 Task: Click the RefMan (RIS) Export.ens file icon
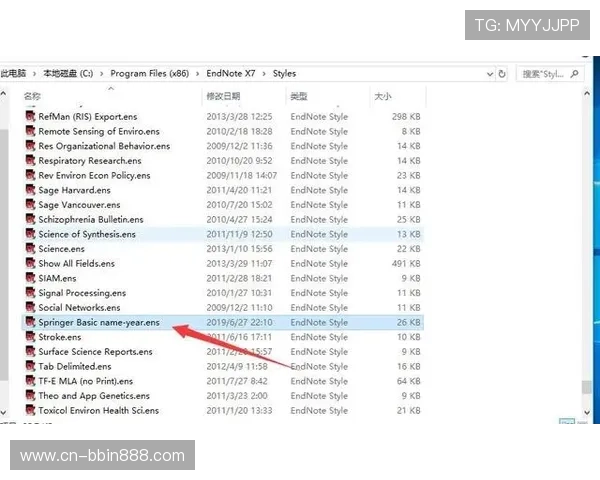pos(31,116)
